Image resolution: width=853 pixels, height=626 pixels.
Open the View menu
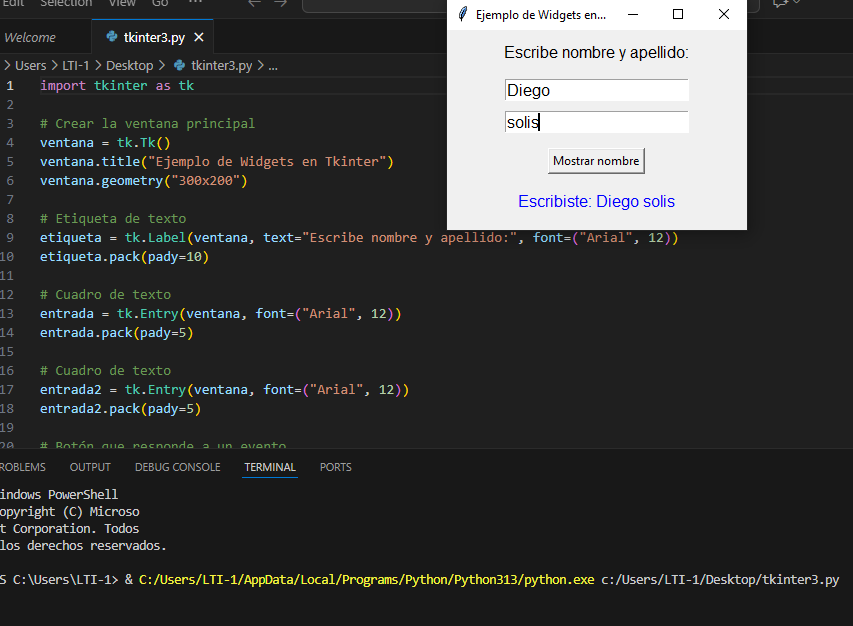pos(121,3)
